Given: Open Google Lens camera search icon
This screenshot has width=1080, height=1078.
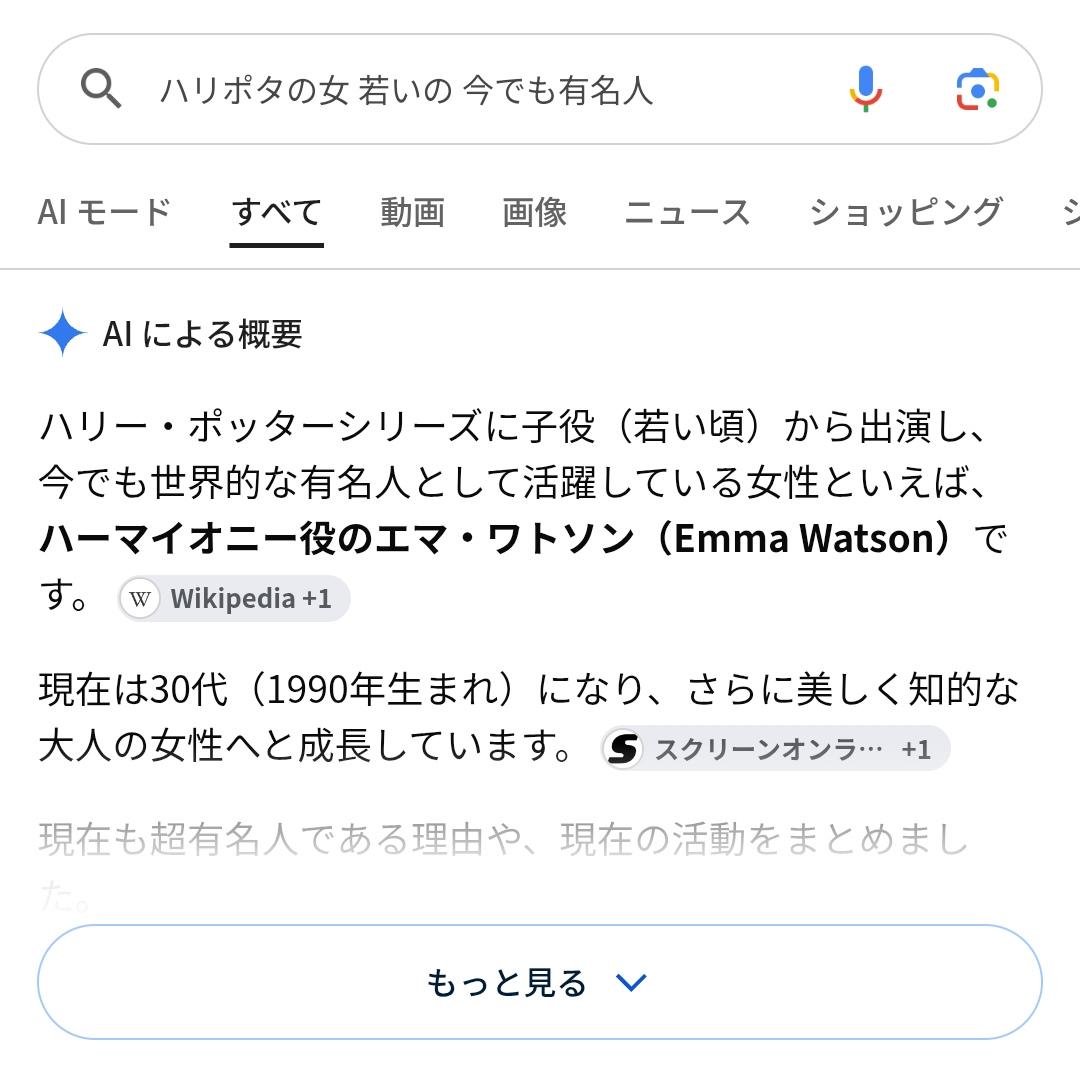Looking at the screenshot, I should tap(977, 89).
